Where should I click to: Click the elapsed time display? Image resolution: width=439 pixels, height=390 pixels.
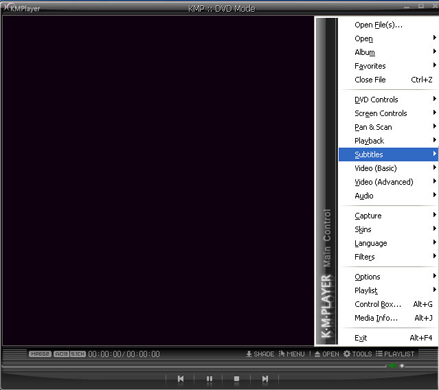[105, 354]
